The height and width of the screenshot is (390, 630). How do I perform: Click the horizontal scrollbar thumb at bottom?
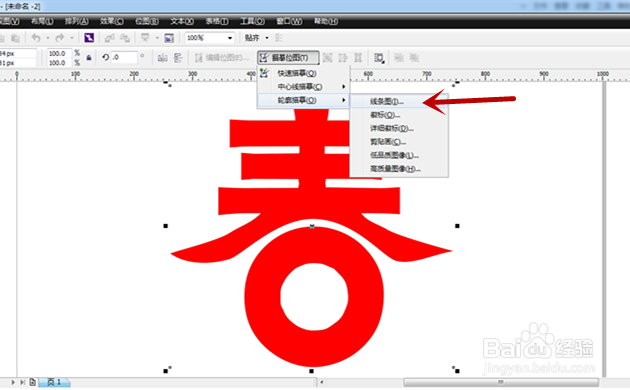(x=501, y=382)
